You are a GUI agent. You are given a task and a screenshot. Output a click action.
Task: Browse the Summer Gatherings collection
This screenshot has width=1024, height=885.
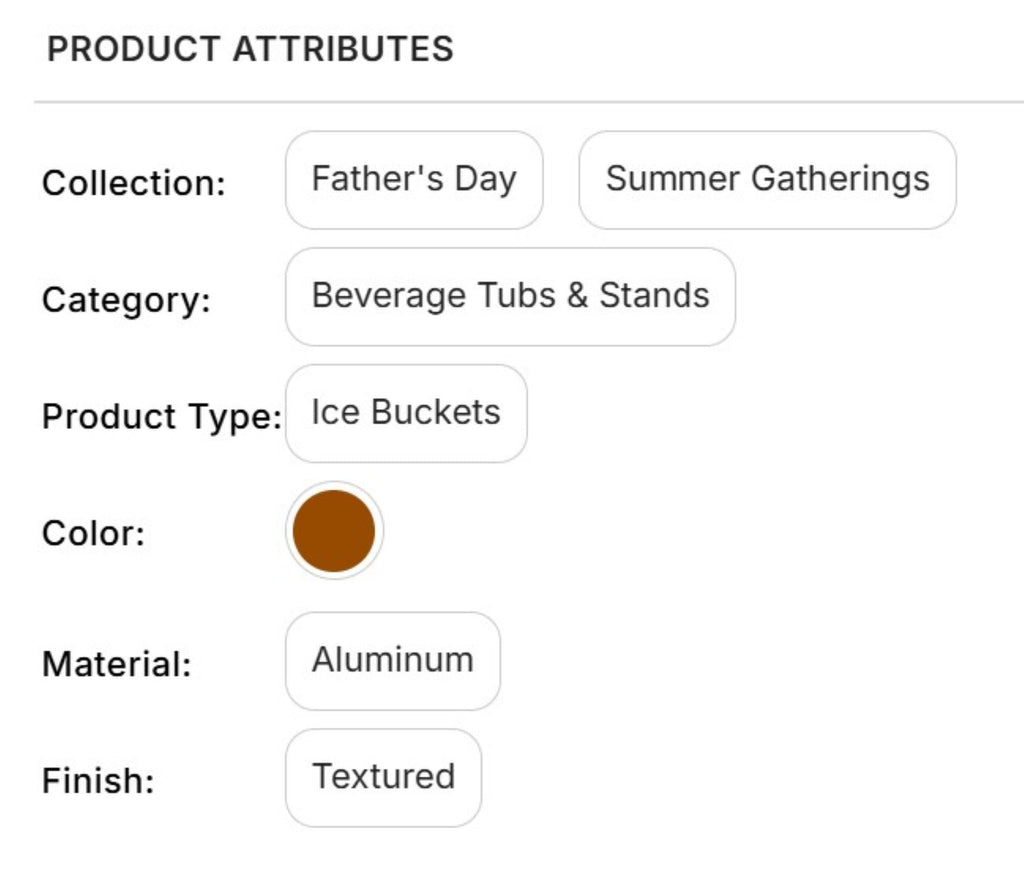coord(767,180)
